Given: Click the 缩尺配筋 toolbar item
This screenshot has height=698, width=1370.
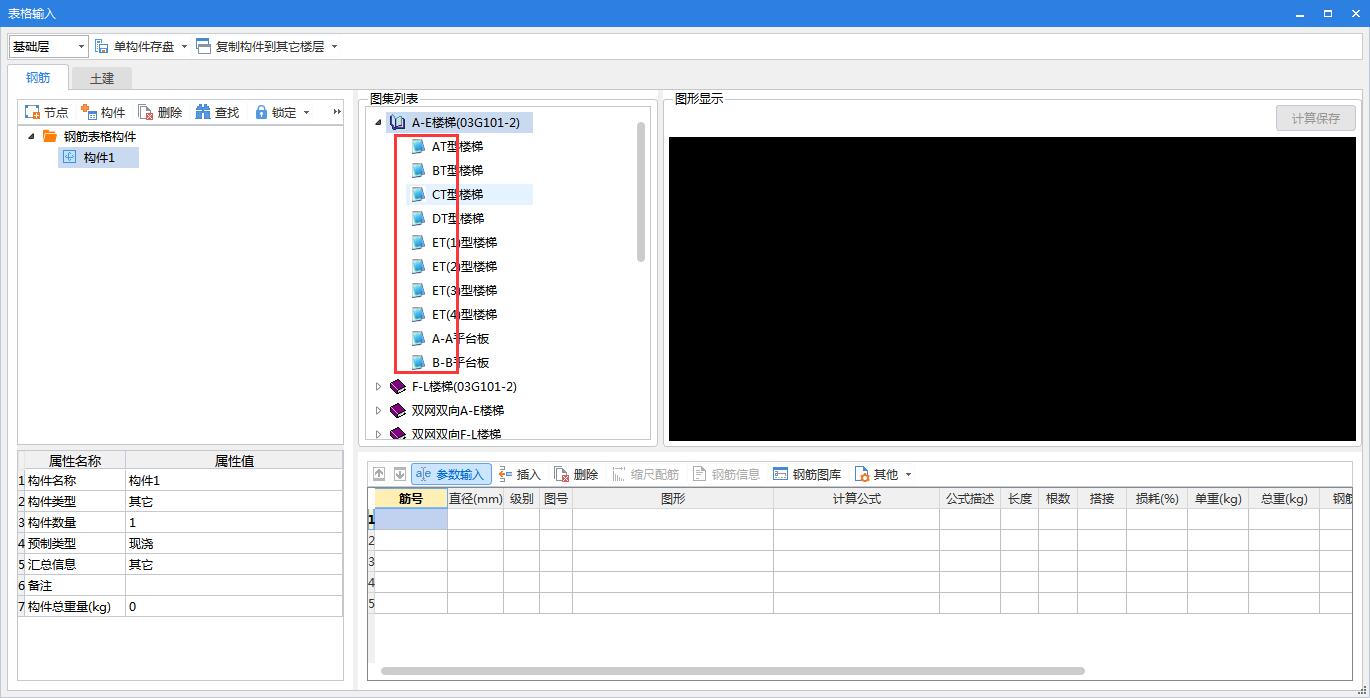Looking at the screenshot, I should pos(645,474).
